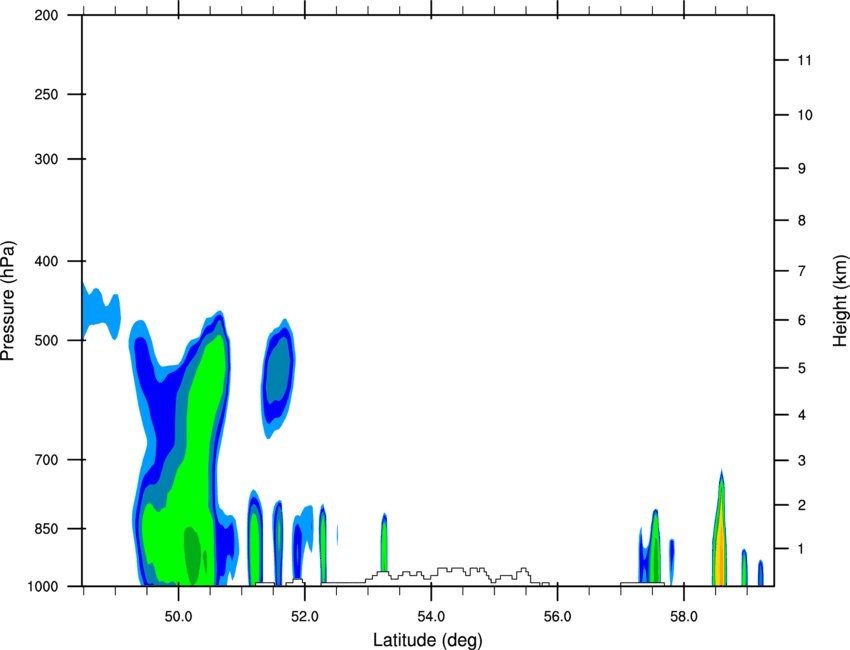Select the 500 pressure tick label
This screenshot has width=850, height=650.
pos(46,340)
